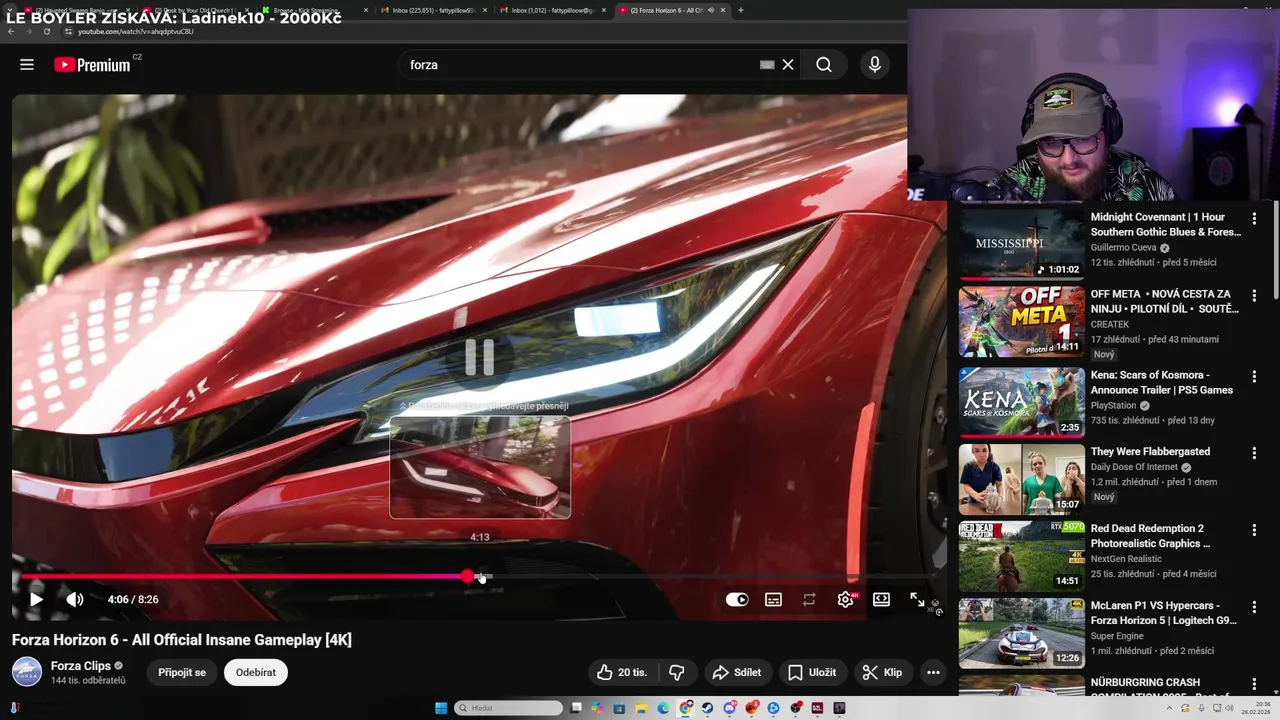The image size is (1280, 720).
Task: Open the YouTube hamburger guide menu
Action: [27, 65]
